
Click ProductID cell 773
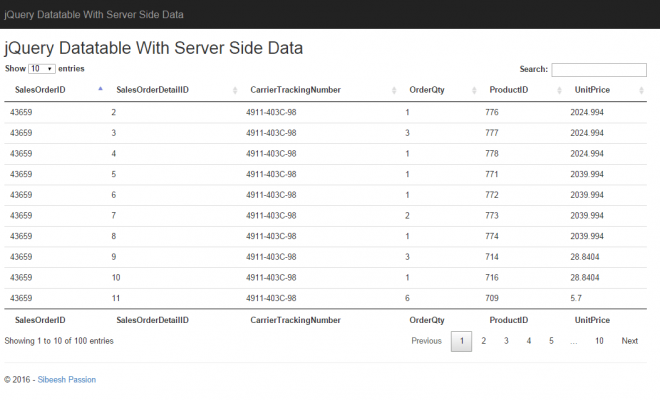pyautogui.click(x=492, y=216)
